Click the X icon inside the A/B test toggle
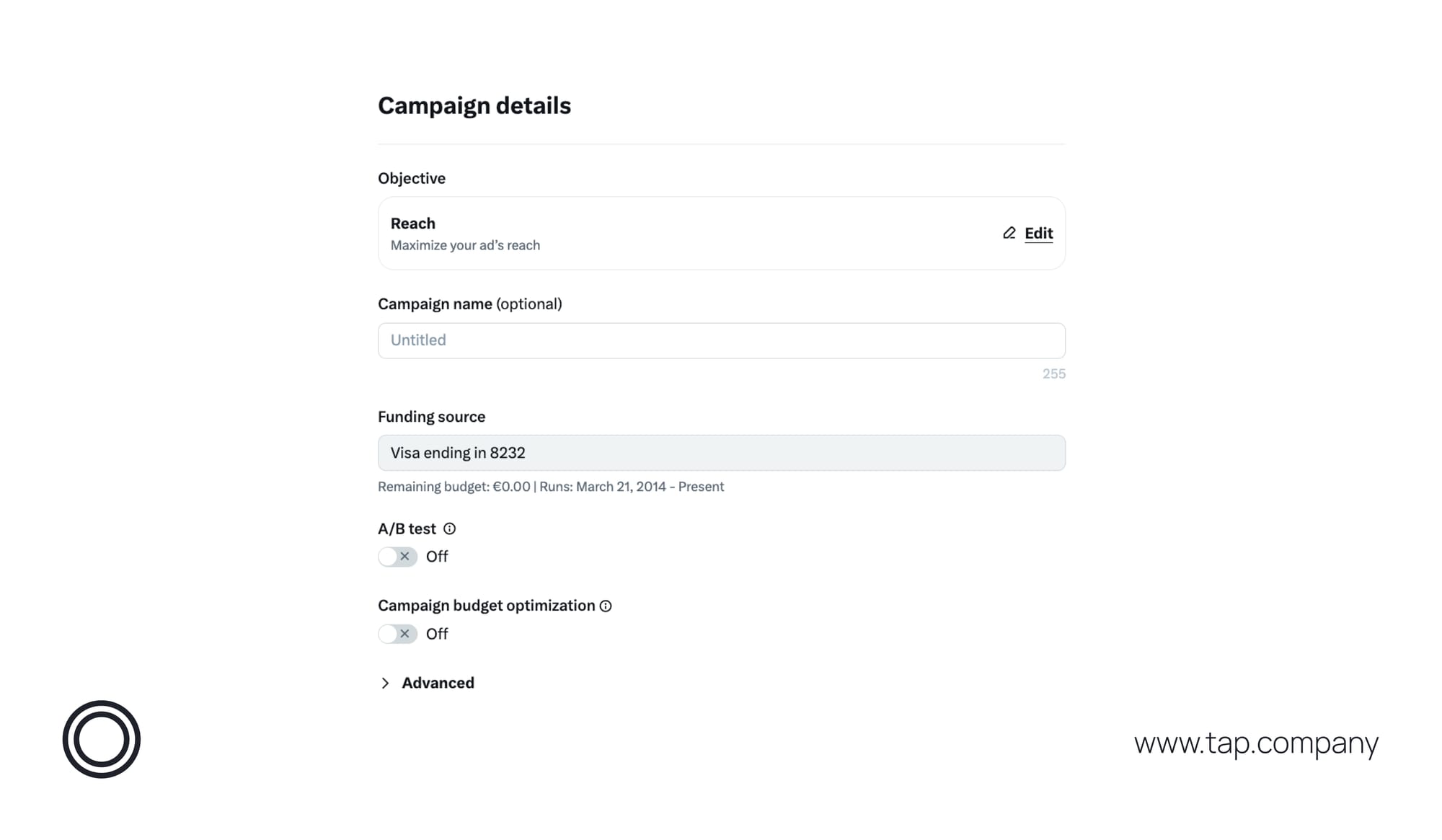Viewport: 1442px width, 840px height. [x=405, y=556]
